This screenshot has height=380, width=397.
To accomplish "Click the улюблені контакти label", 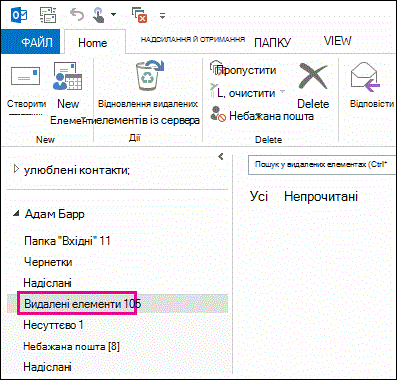I will [77, 170].
